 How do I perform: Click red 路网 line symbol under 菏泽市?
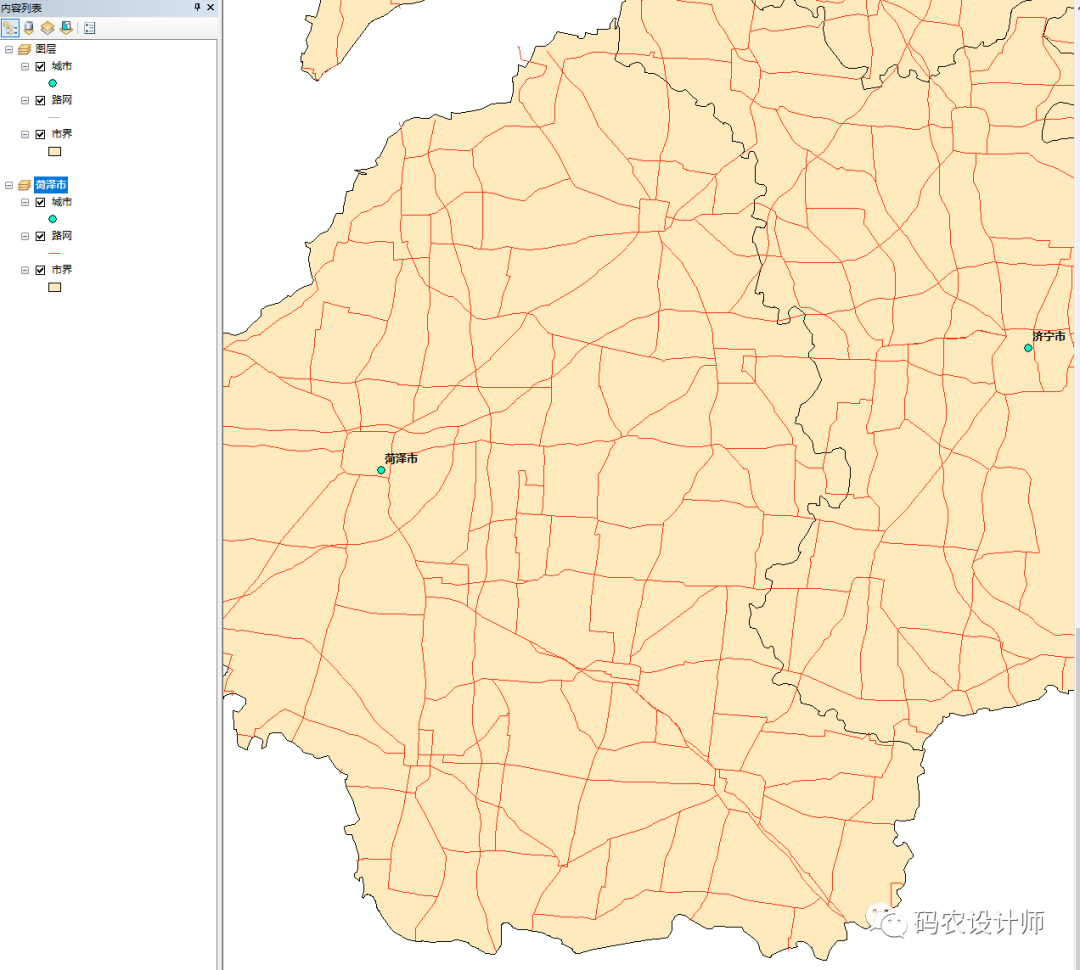coord(54,253)
